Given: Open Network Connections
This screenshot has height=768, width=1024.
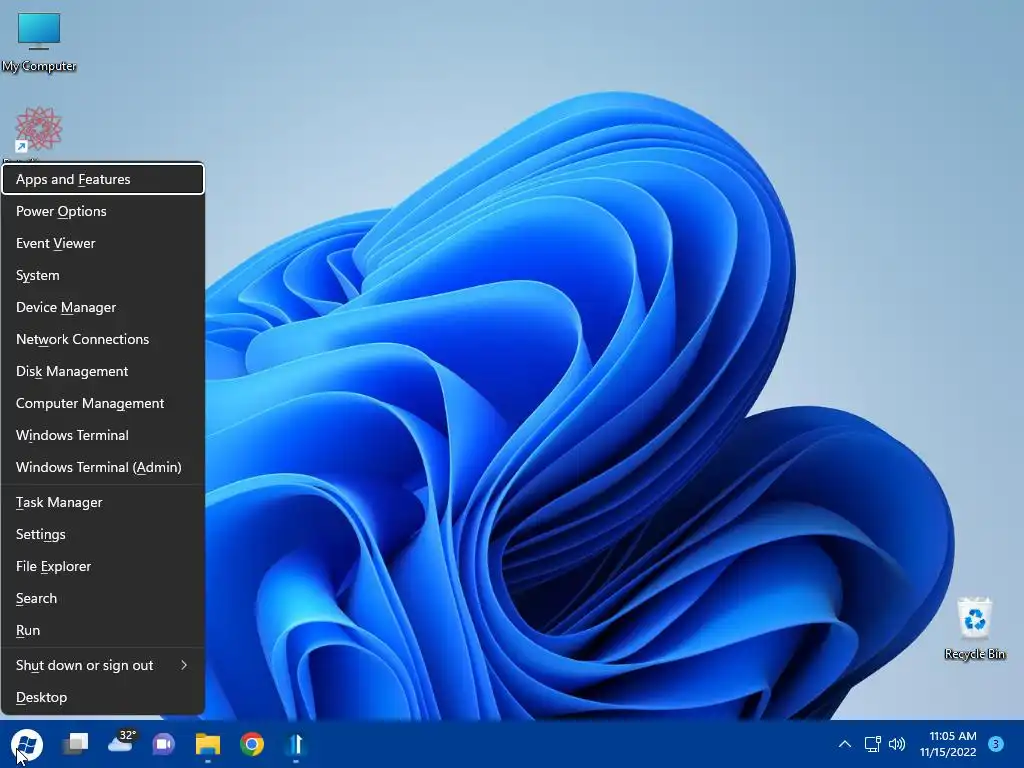Looking at the screenshot, I should (103, 339).
